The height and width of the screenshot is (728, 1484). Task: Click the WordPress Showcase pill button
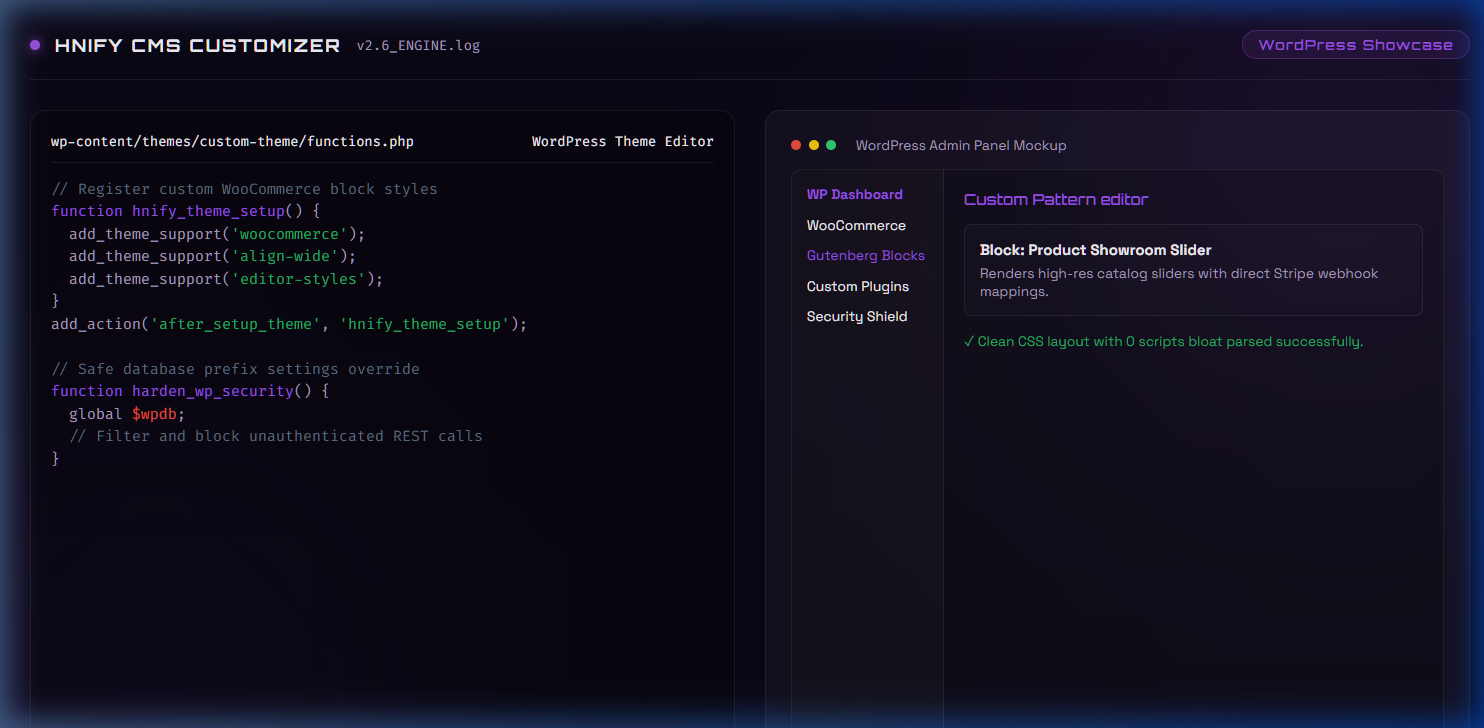pos(1355,45)
